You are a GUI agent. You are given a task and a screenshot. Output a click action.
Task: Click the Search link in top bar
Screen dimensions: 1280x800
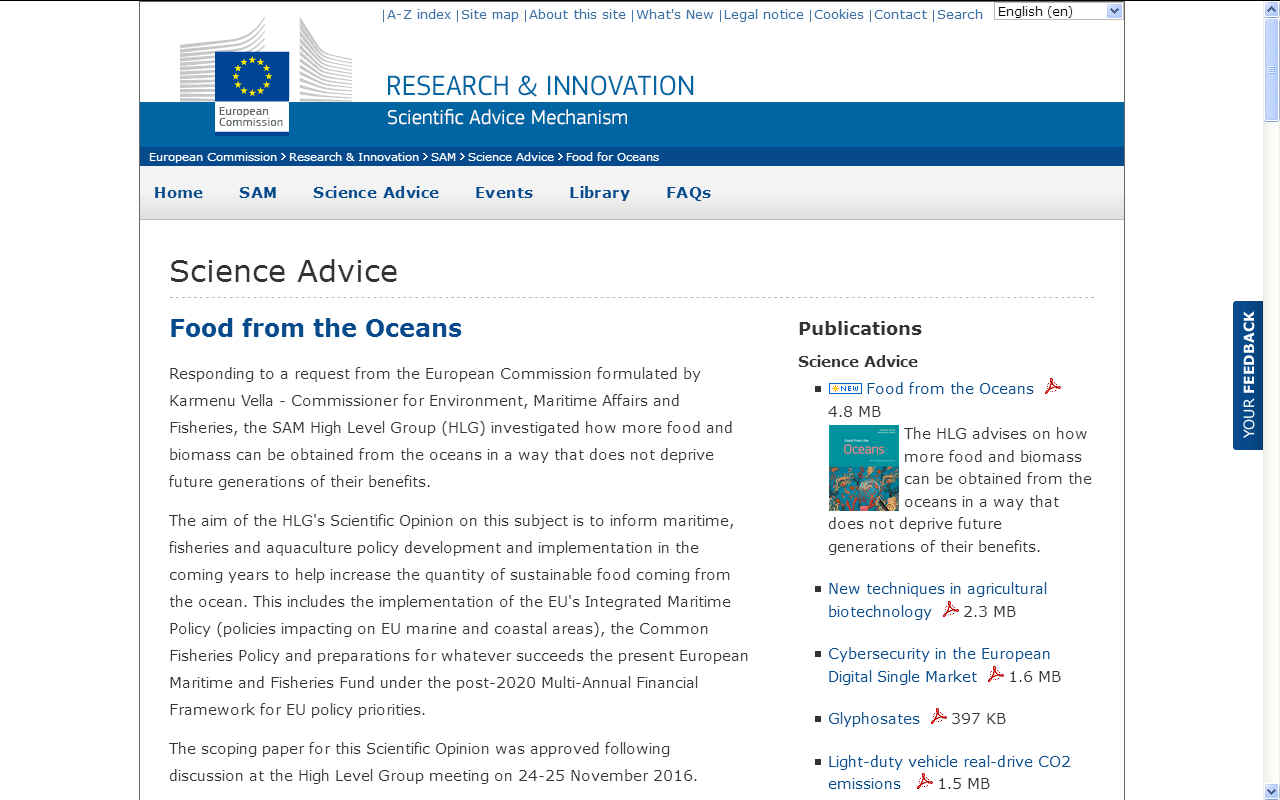[x=960, y=14]
